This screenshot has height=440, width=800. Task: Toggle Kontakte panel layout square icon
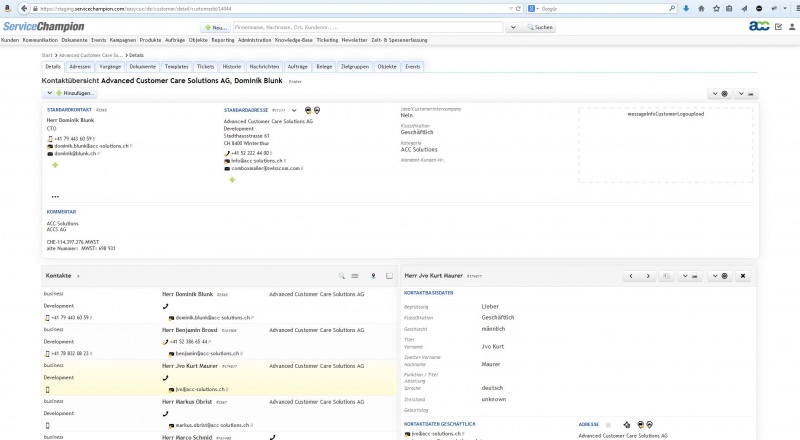tap(389, 276)
